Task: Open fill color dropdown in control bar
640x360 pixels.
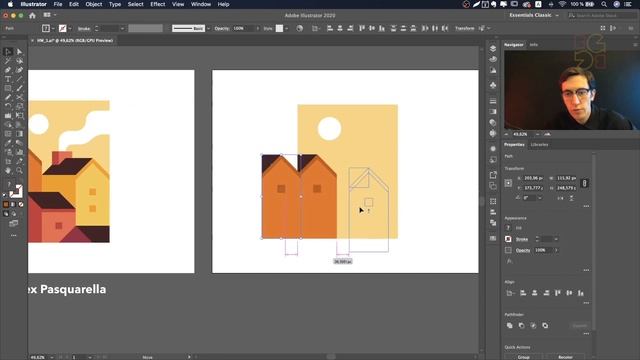Action: [53, 28]
